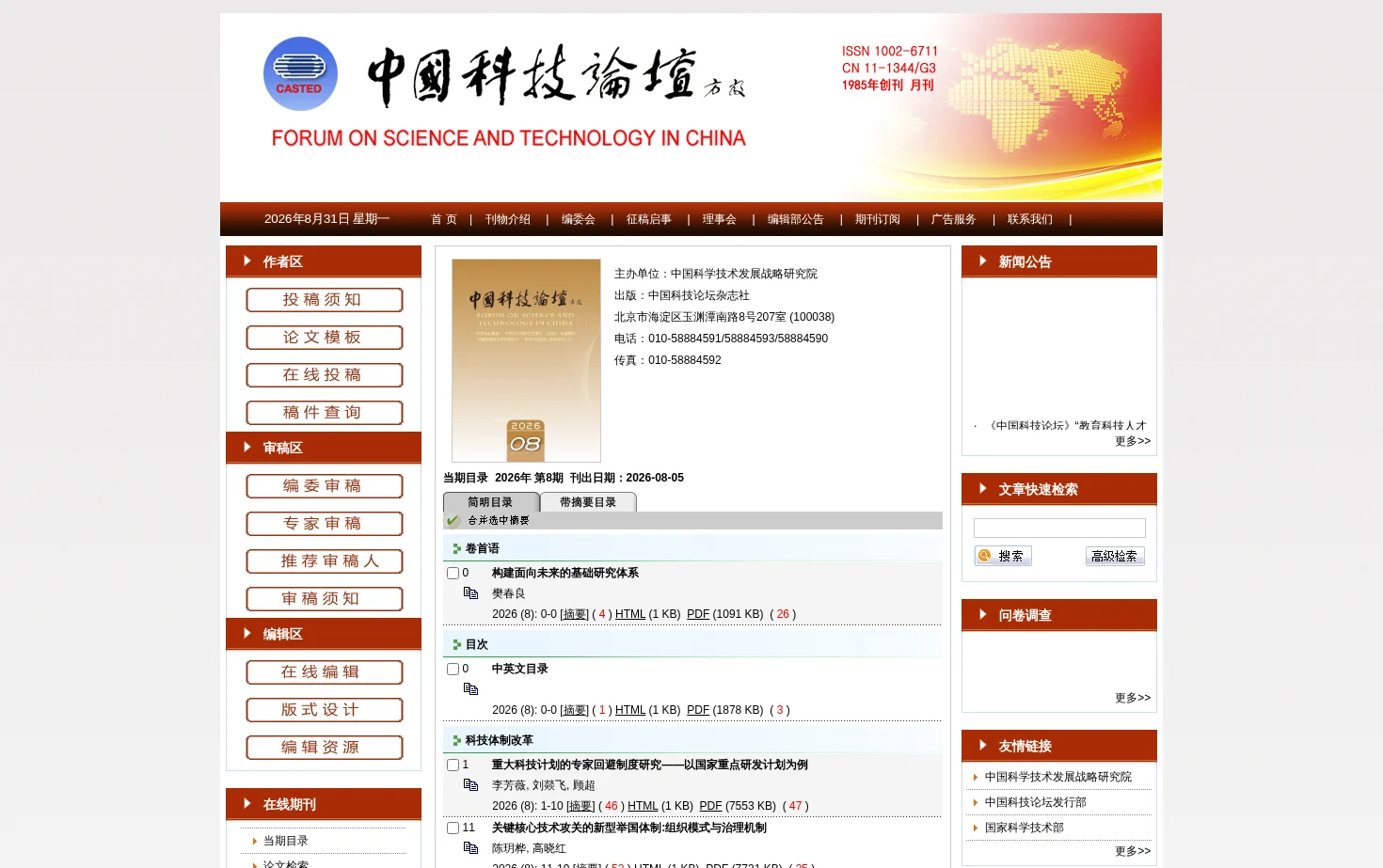Open the article title 构建面向未来的基础研究体系
This screenshot has height=868, width=1383.
coord(565,573)
